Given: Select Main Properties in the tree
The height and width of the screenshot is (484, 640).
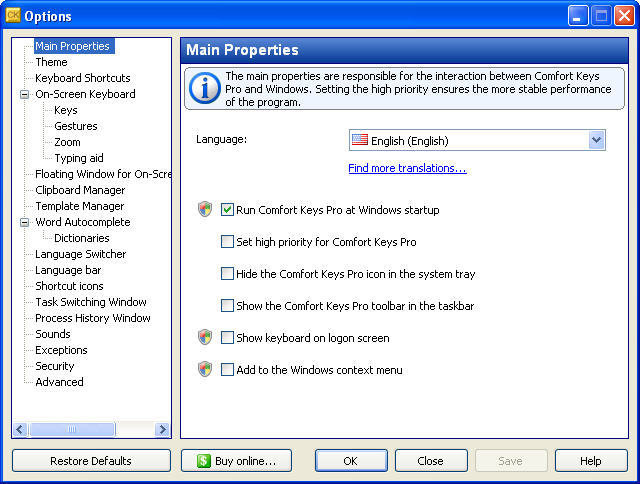Looking at the screenshot, I should tap(72, 46).
